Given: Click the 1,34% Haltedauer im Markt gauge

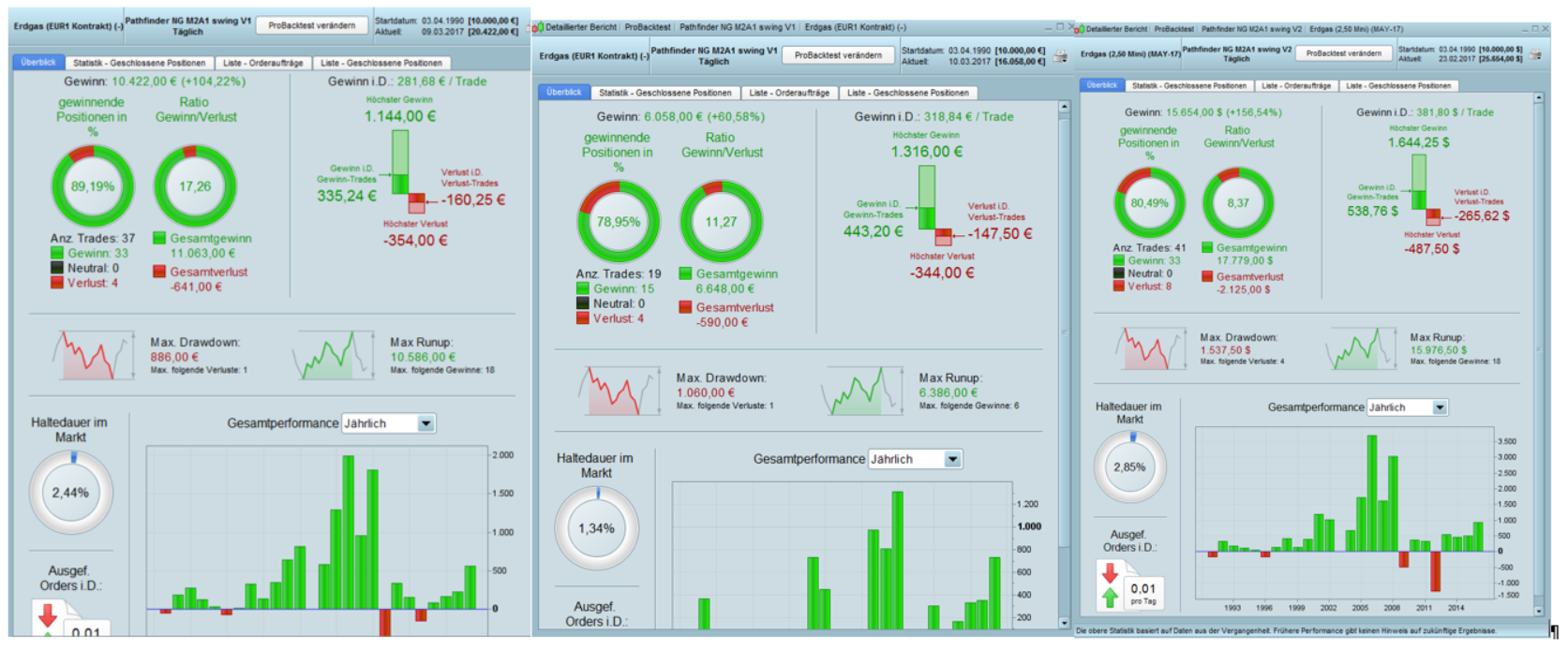Looking at the screenshot, I should coord(596,528).
